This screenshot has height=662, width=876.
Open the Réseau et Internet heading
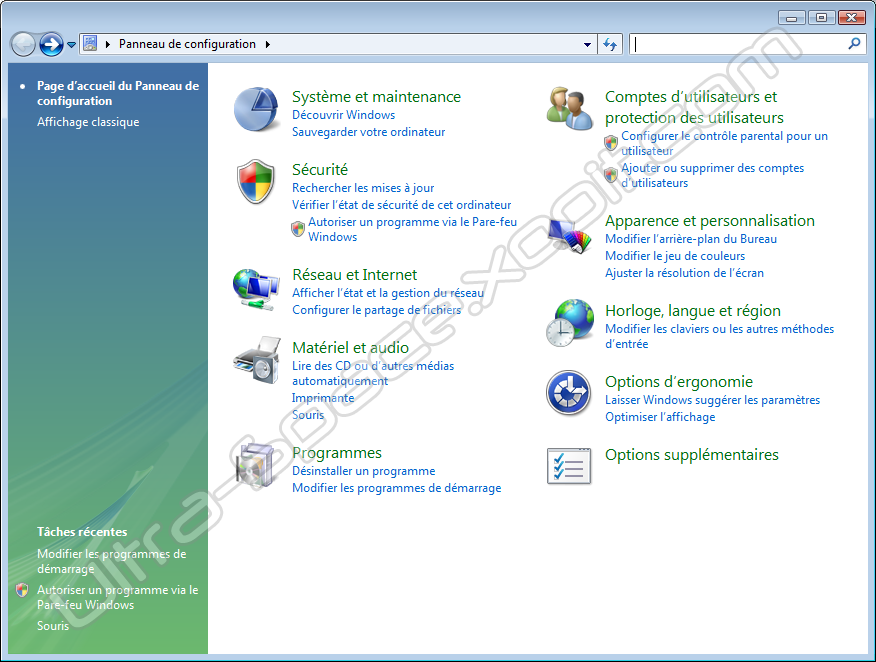[x=355, y=274]
